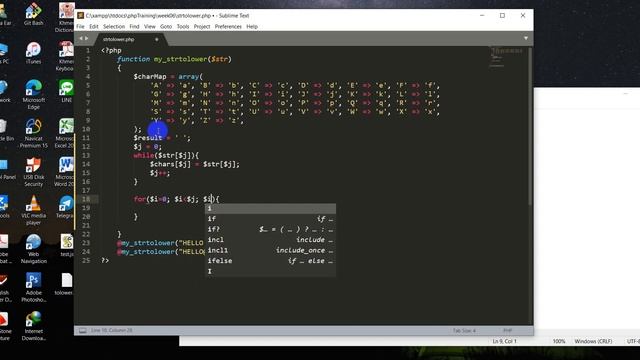Image resolution: width=640 pixels, height=360 pixels.
Task: Open USB Disk Security desktop icon
Action: click(33, 172)
